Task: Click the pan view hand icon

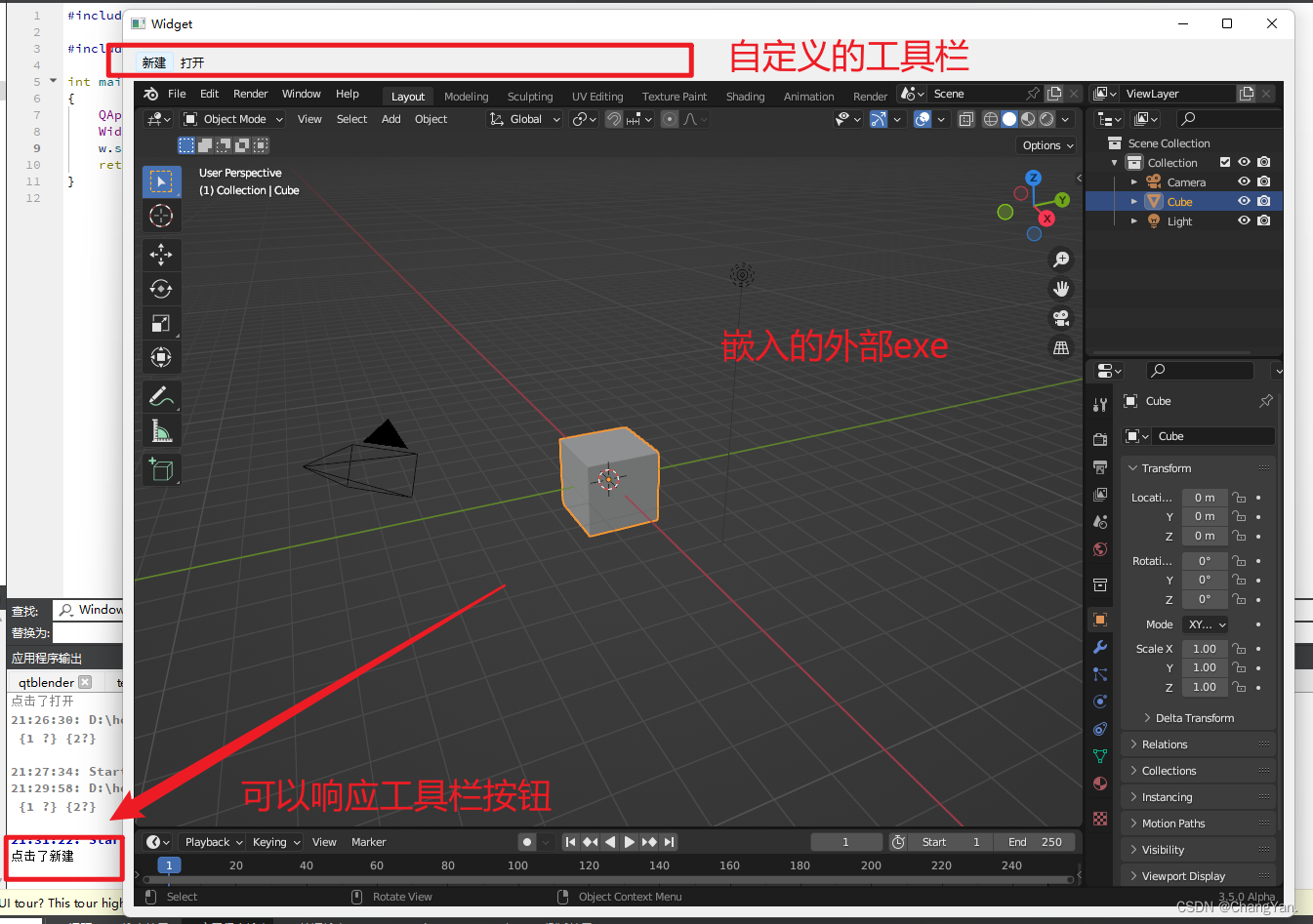Action: click(x=1061, y=289)
